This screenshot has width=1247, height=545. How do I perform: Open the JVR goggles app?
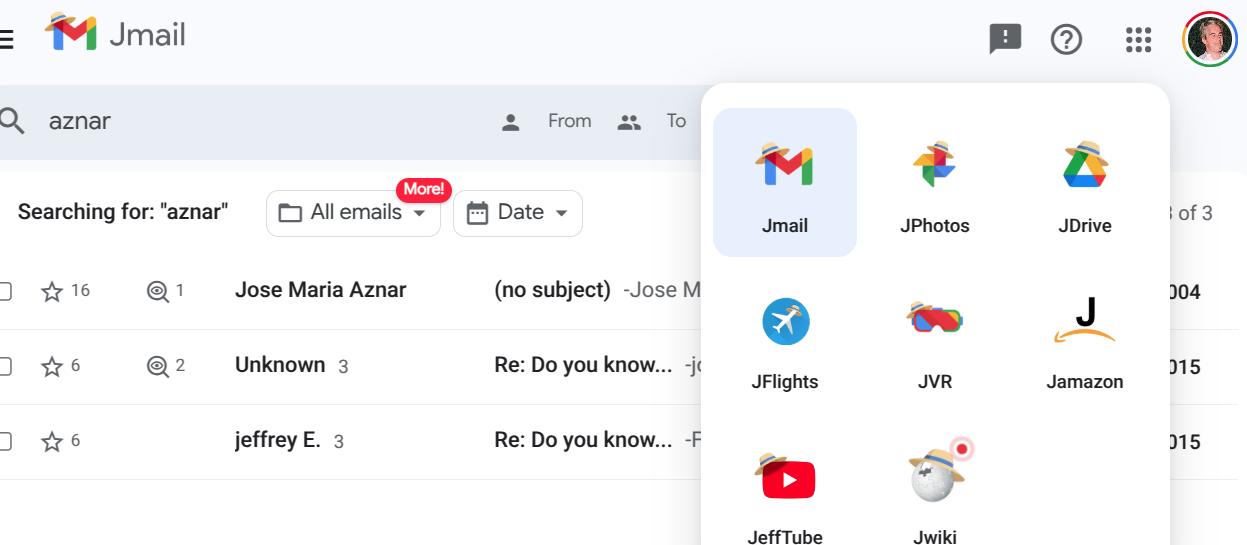tap(934, 339)
